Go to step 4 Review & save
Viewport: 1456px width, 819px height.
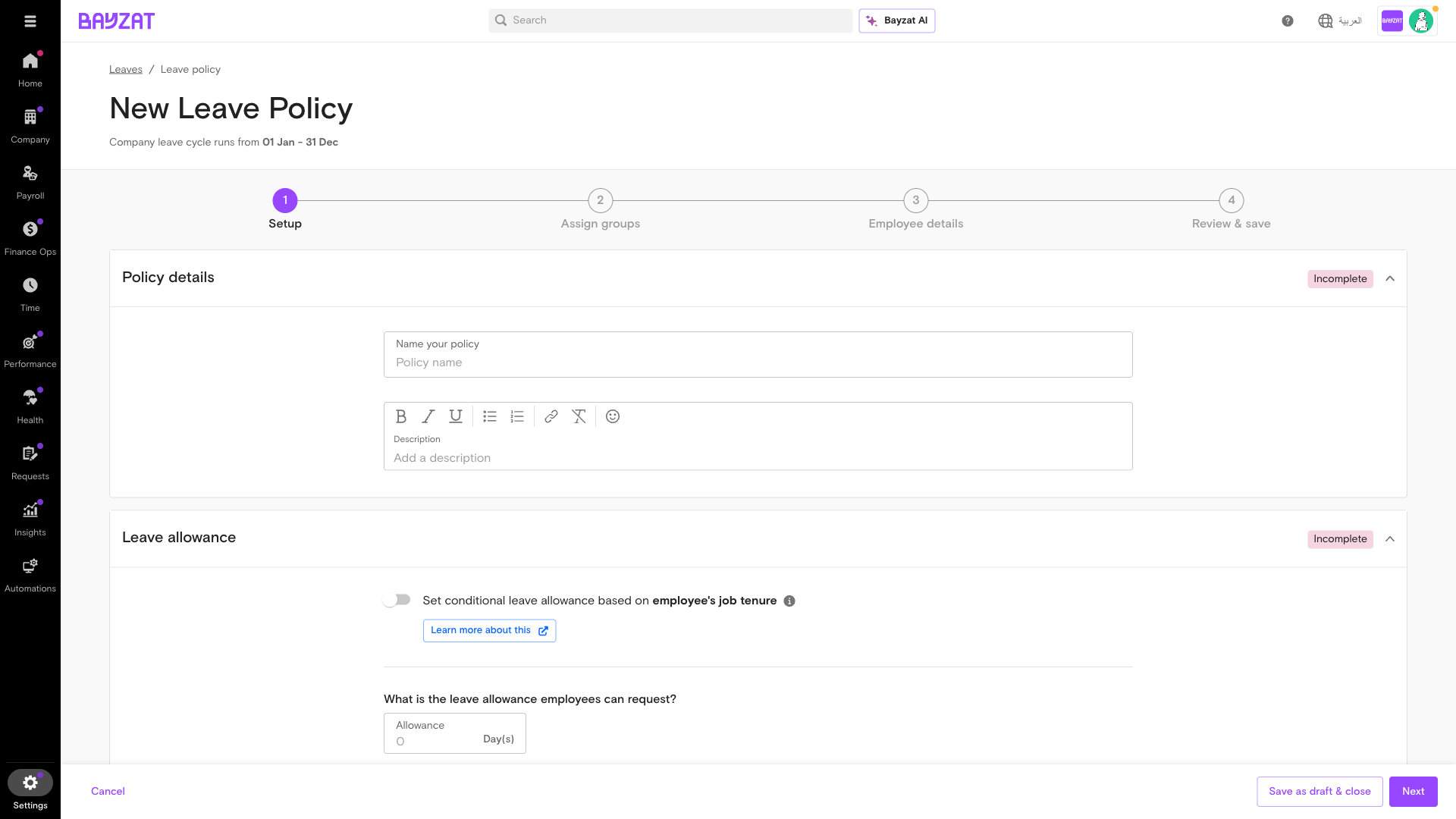tap(1232, 209)
